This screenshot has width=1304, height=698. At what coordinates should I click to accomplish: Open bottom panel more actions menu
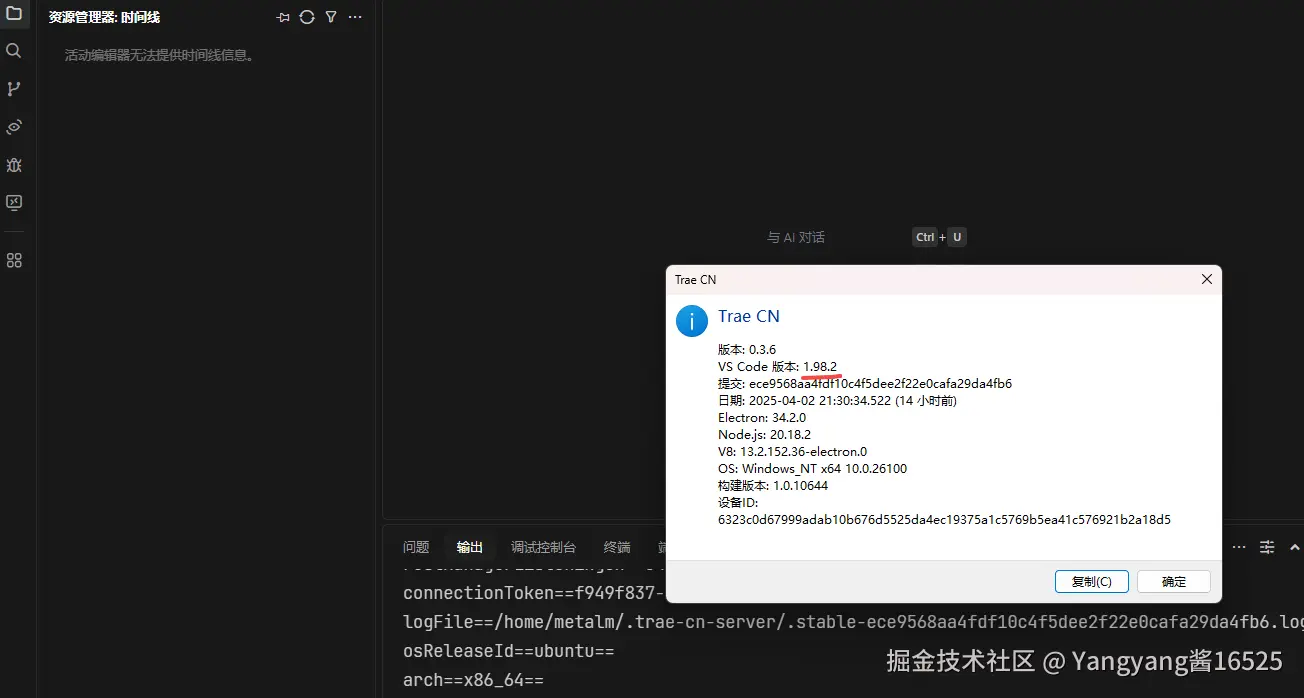(x=1239, y=547)
